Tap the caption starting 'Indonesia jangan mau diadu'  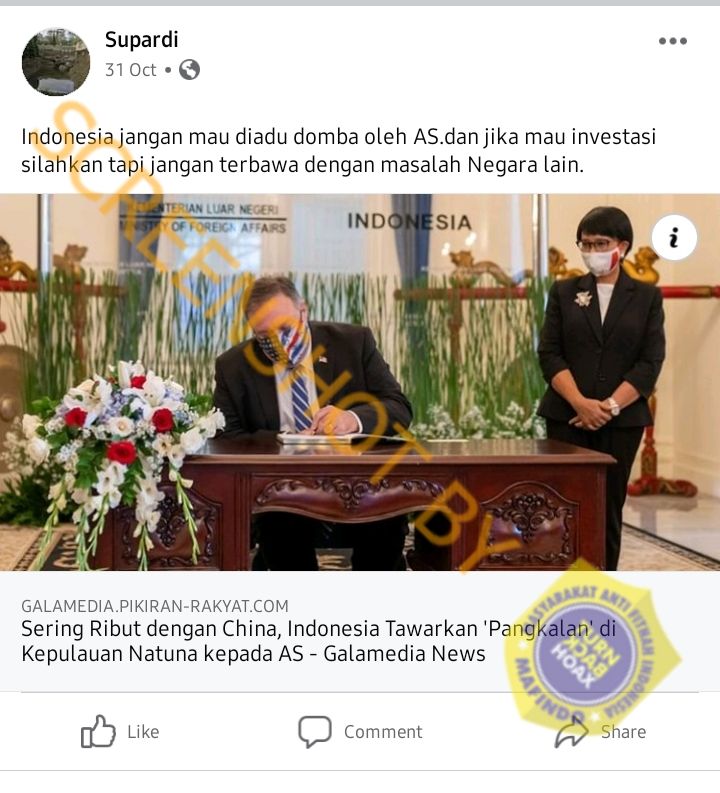(x=338, y=151)
